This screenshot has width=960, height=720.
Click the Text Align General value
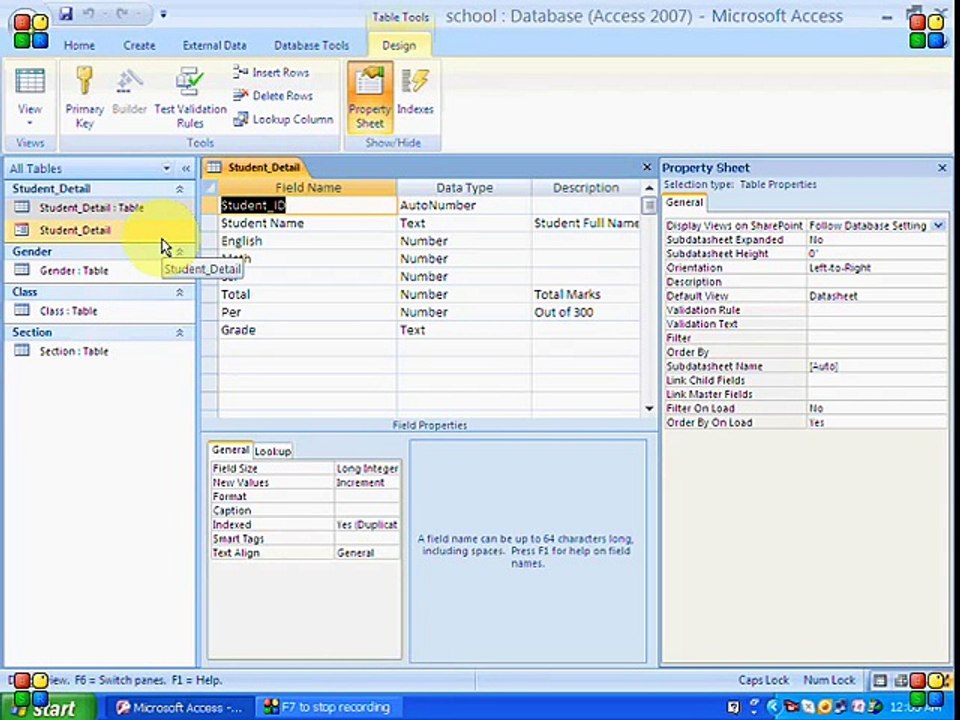[x=367, y=553]
